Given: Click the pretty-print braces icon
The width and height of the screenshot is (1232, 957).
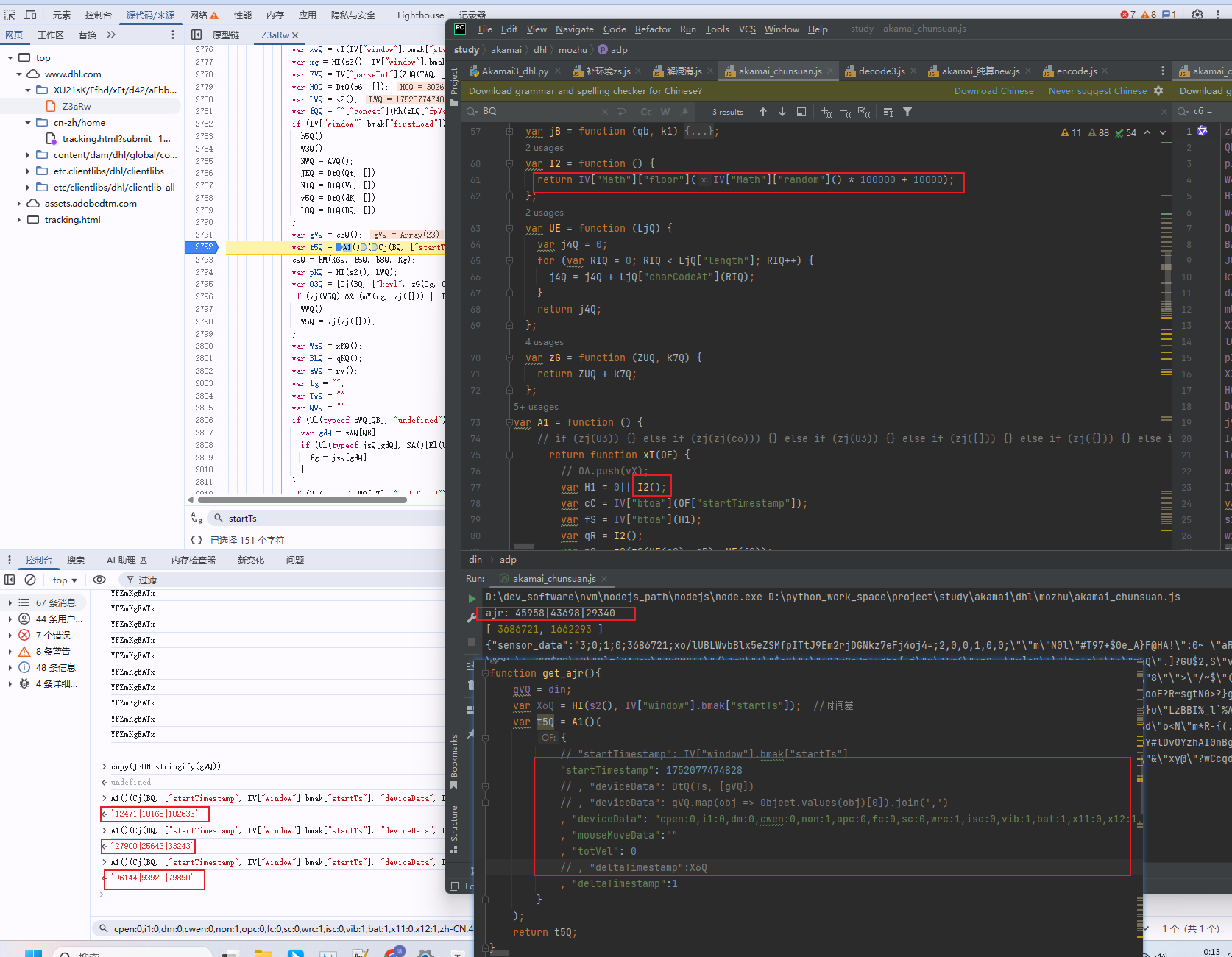Looking at the screenshot, I should coord(197,540).
